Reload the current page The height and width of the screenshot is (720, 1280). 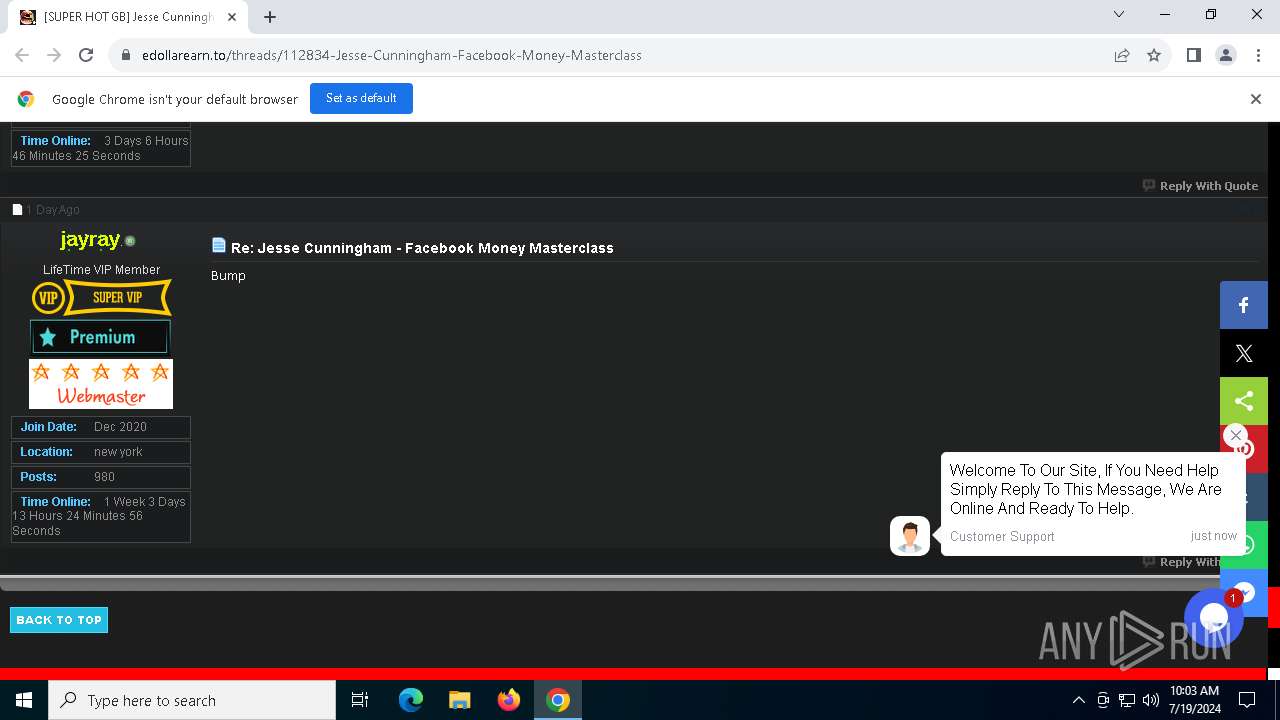coord(86,55)
